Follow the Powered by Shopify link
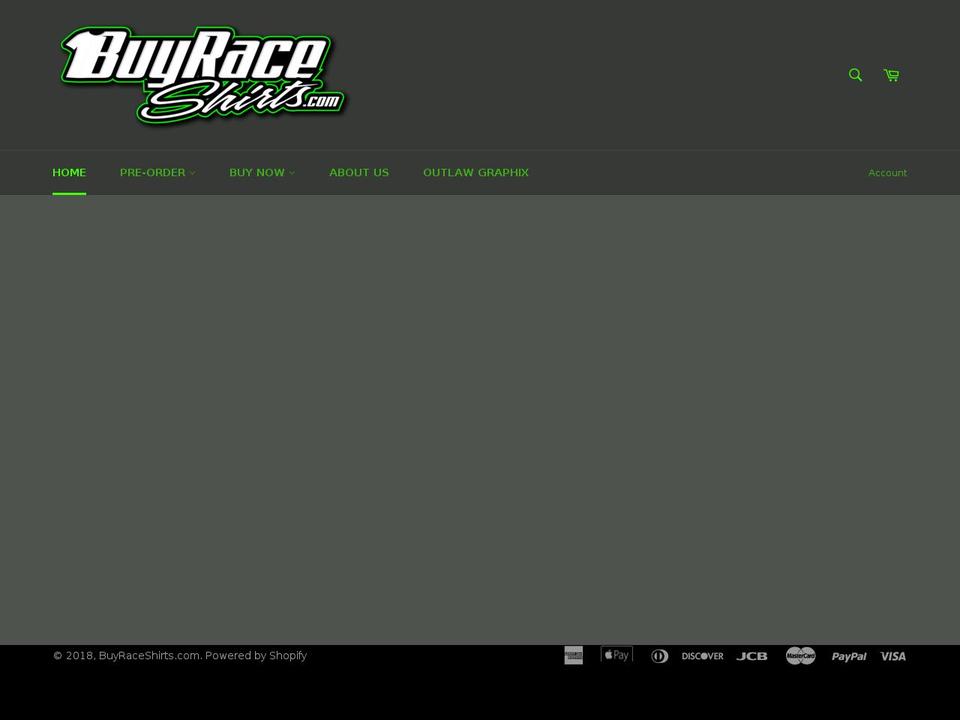Viewport: 960px width, 720px height. (256, 655)
